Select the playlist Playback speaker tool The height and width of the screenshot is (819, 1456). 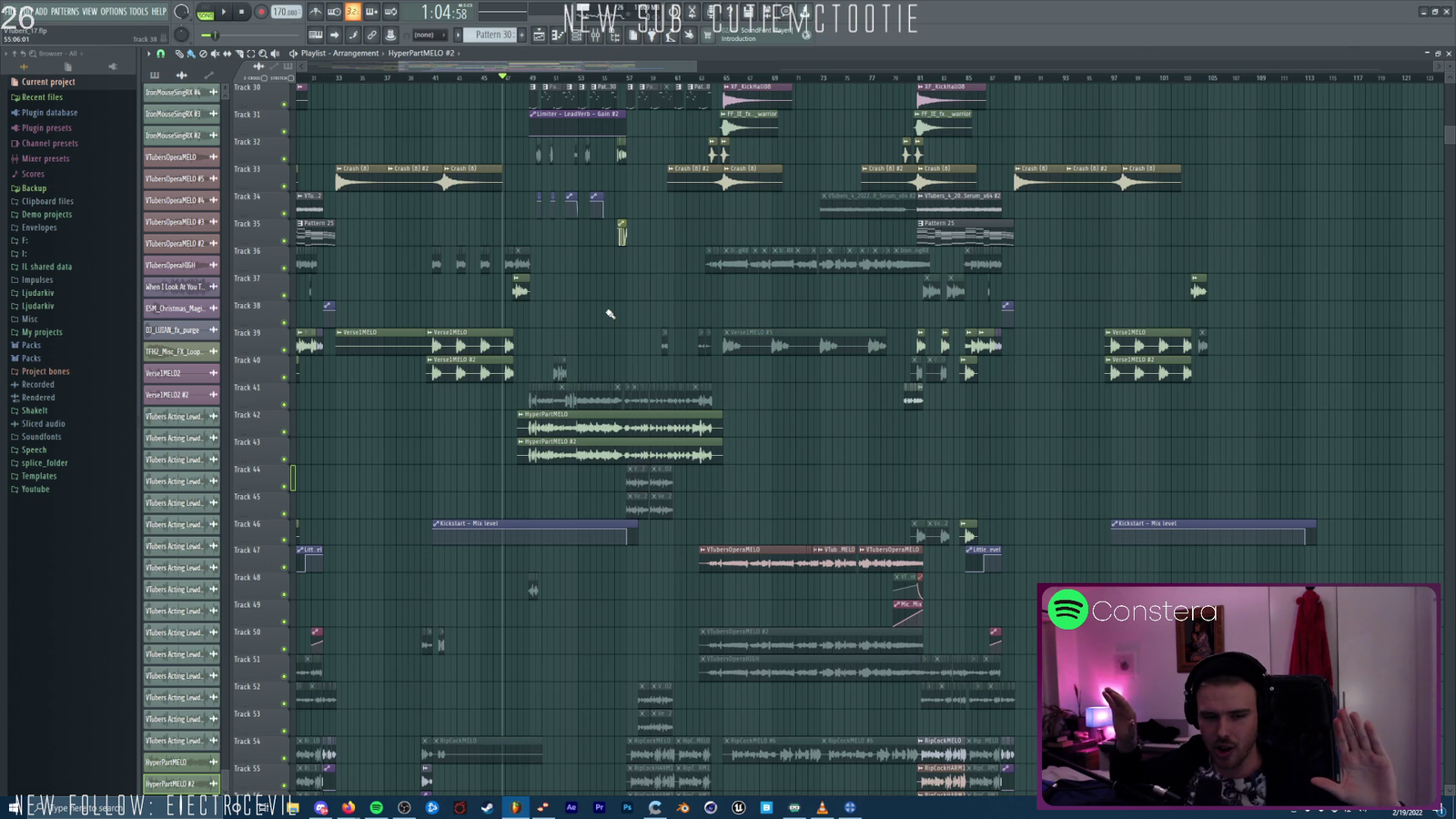point(275,54)
